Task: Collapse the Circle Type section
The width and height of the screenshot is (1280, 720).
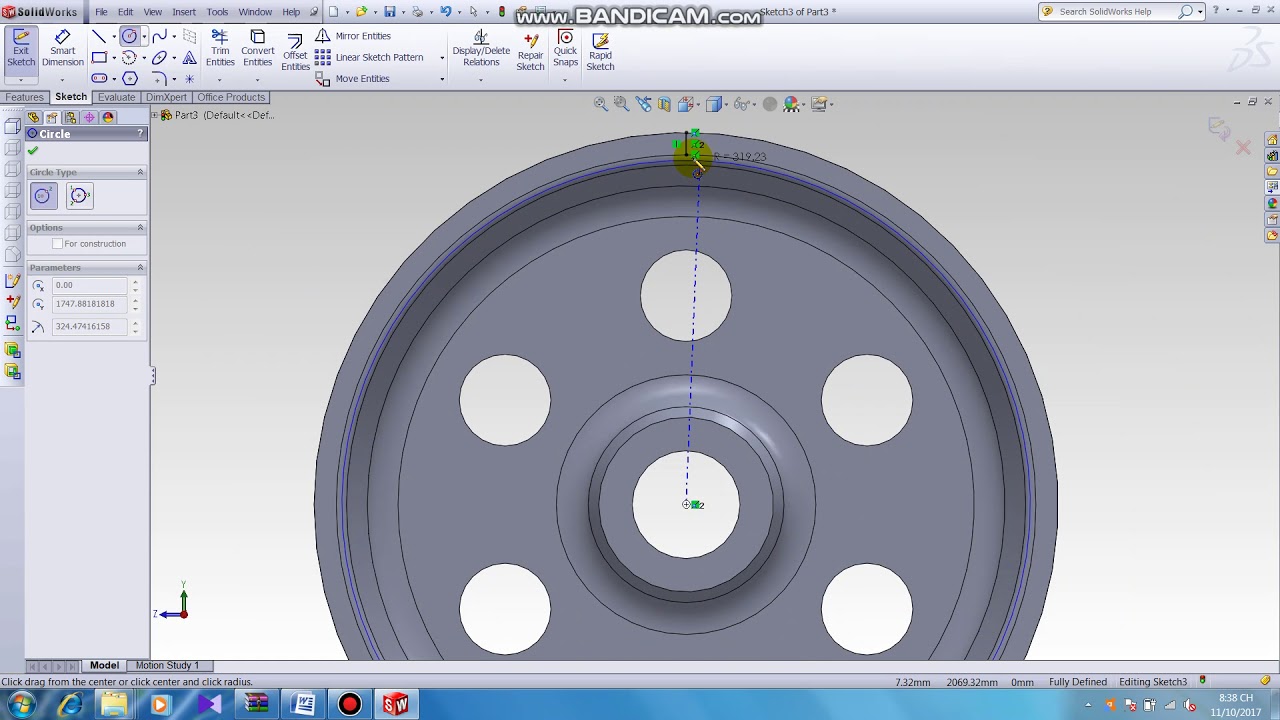Action: [140, 172]
